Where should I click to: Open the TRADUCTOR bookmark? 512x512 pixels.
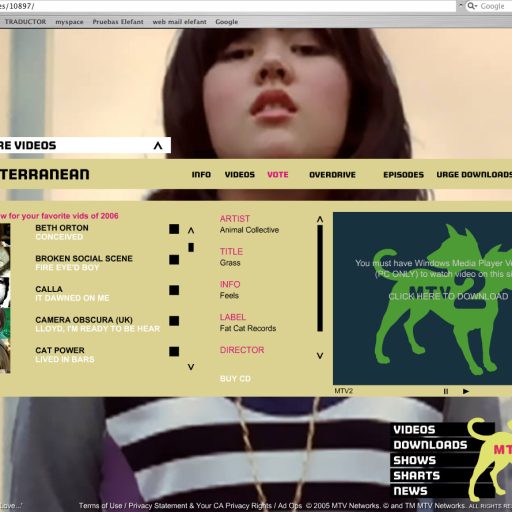(25, 22)
